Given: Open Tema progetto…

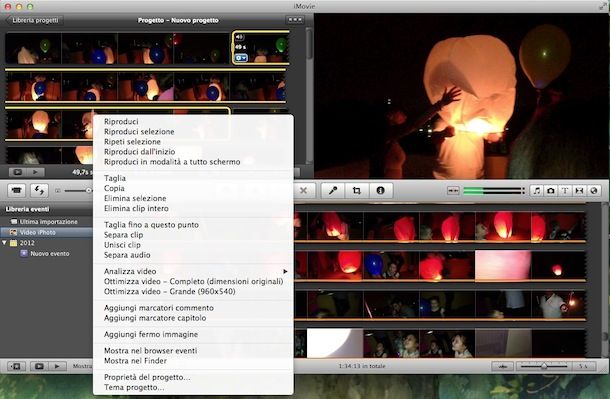Looking at the screenshot, I should tap(134, 387).
